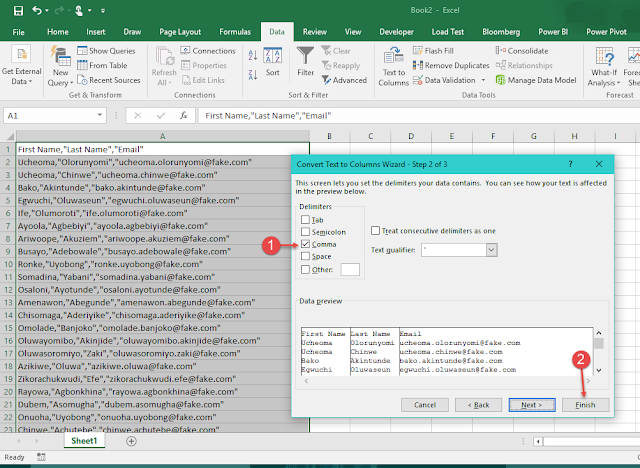Open the Text qualifier dropdown

[x=491, y=250]
